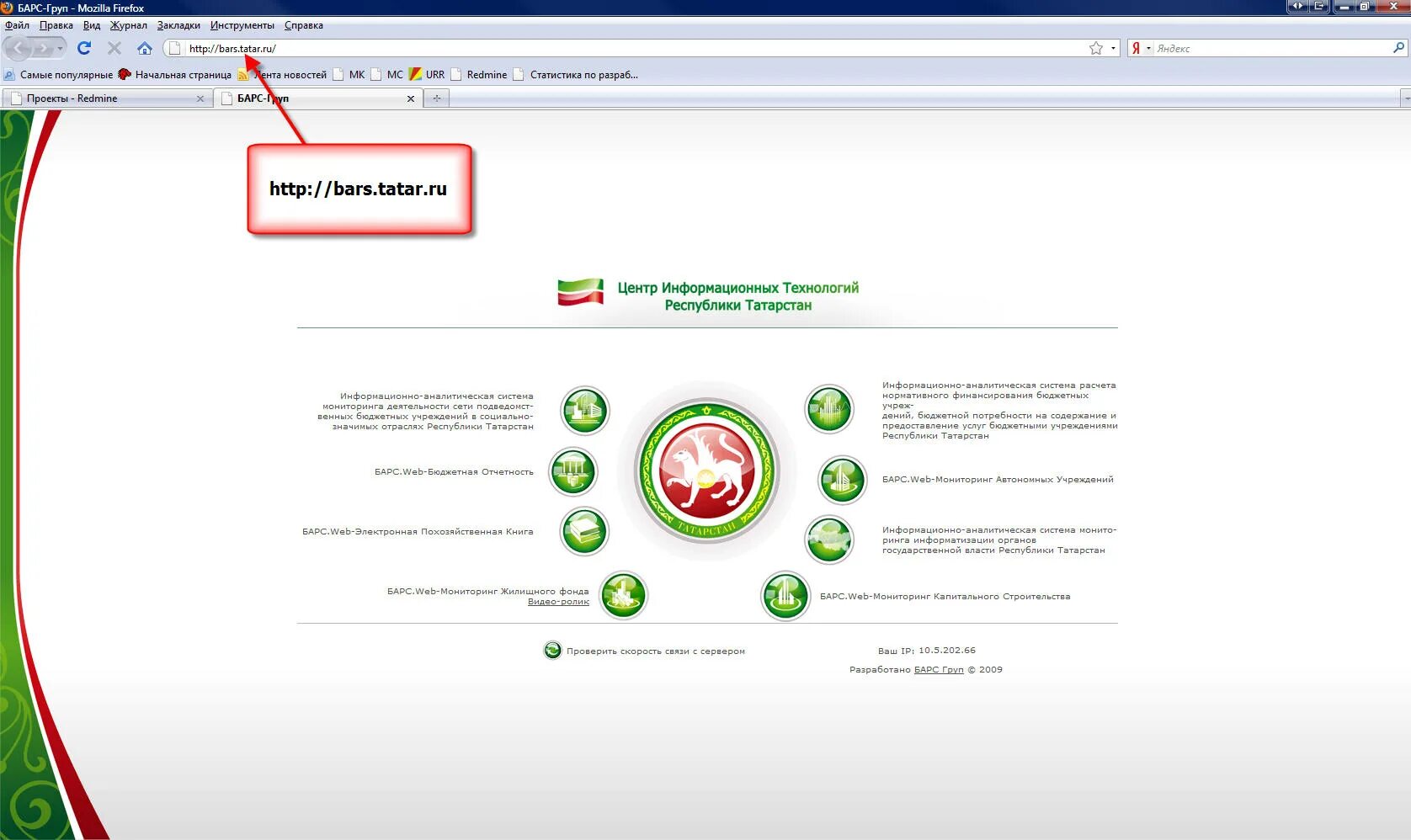Switch to the Проекты - Redmine tab
The width and height of the screenshot is (1411, 840).
106,98
